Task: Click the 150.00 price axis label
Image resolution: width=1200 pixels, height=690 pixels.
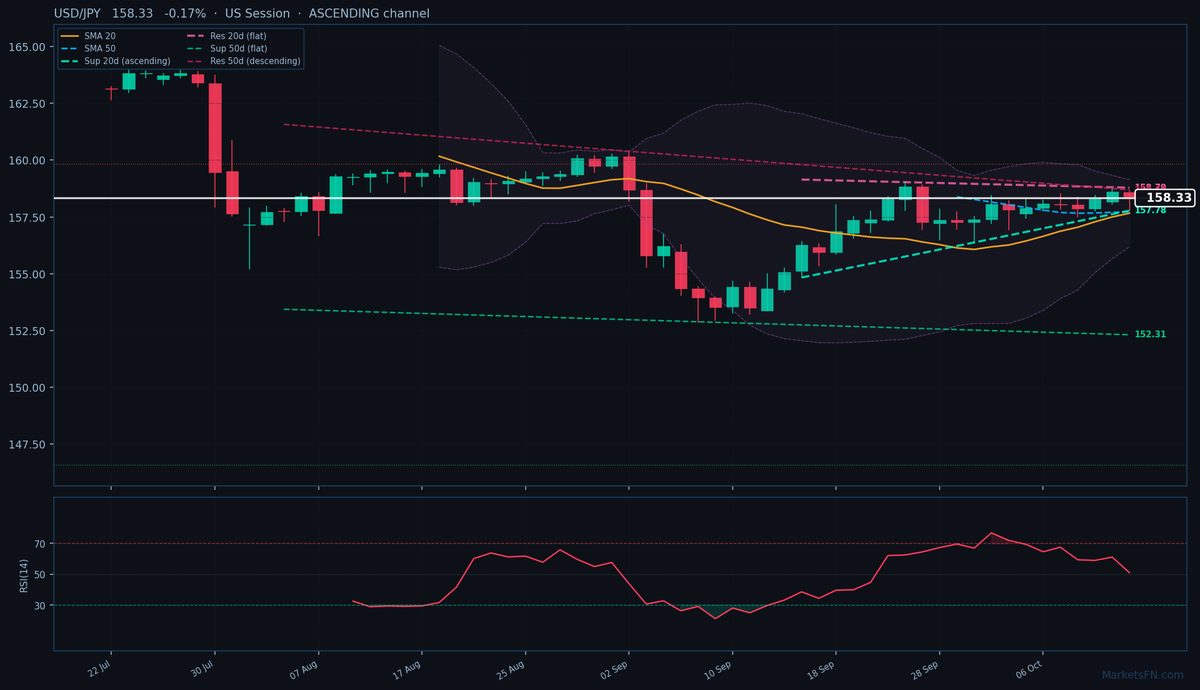Action: [x=27, y=388]
